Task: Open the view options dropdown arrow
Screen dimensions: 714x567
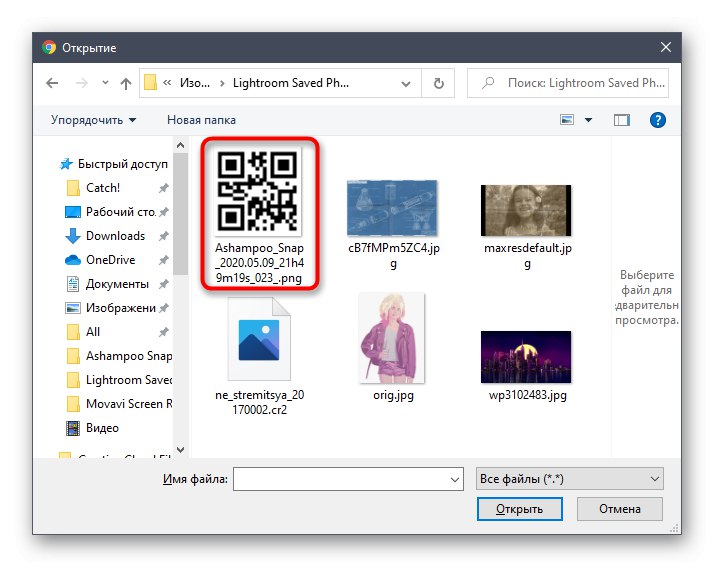Action: pyautogui.click(x=588, y=120)
